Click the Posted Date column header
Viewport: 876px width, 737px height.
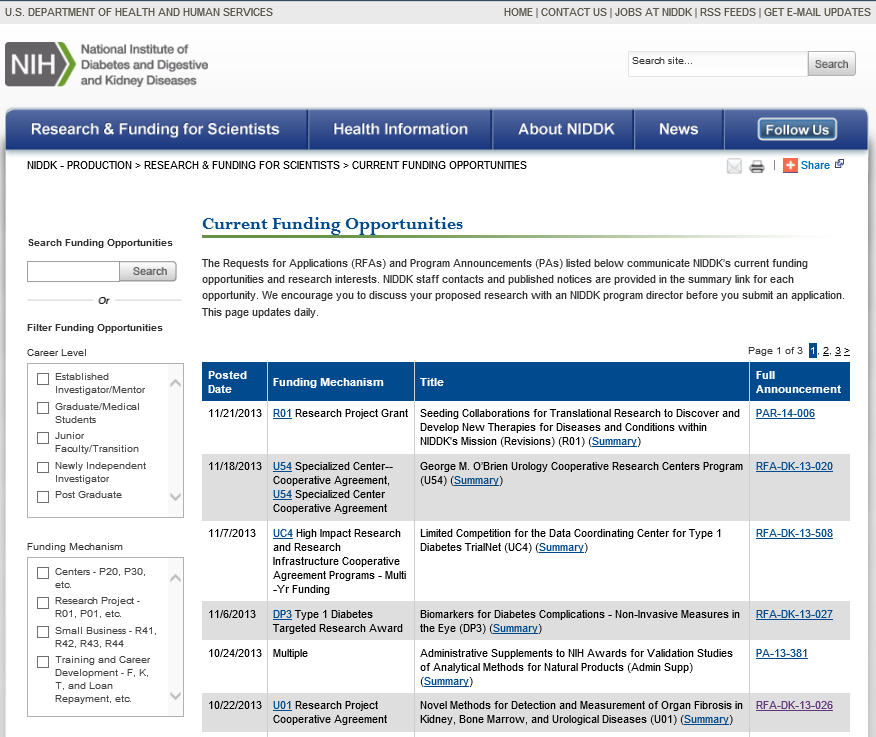(235, 382)
